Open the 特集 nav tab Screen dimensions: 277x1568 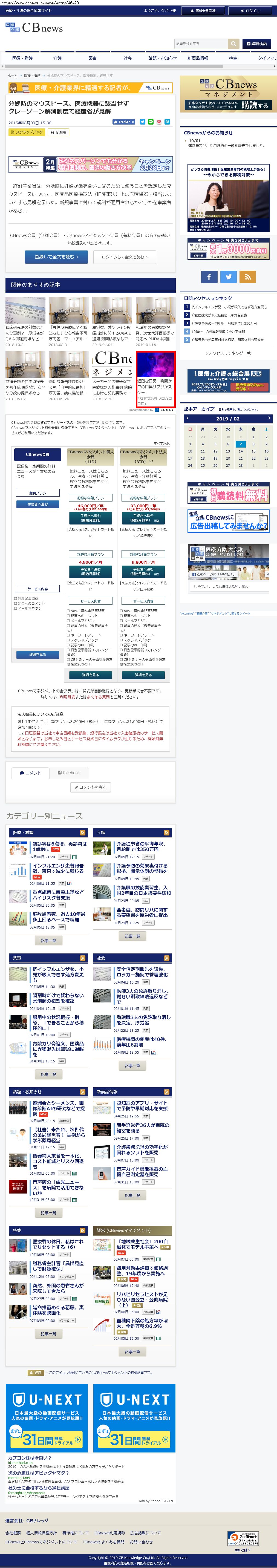[x=233, y=58]
